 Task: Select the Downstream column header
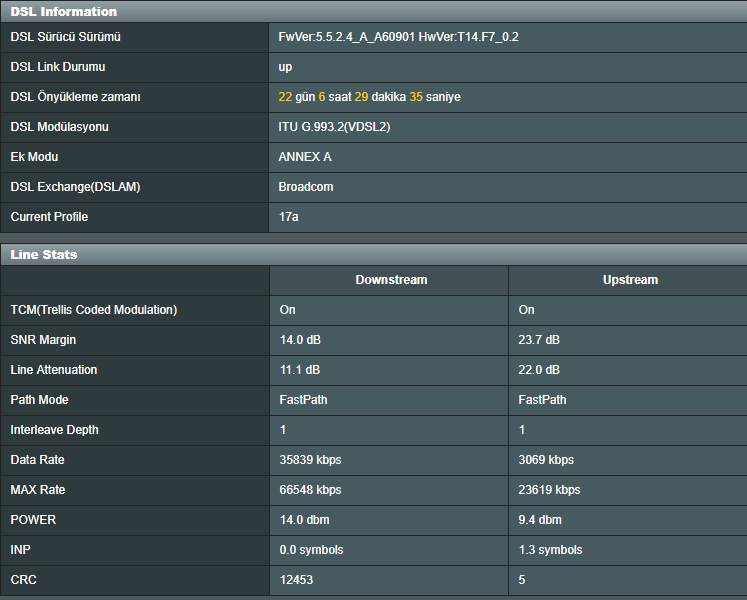pos(391,280)
